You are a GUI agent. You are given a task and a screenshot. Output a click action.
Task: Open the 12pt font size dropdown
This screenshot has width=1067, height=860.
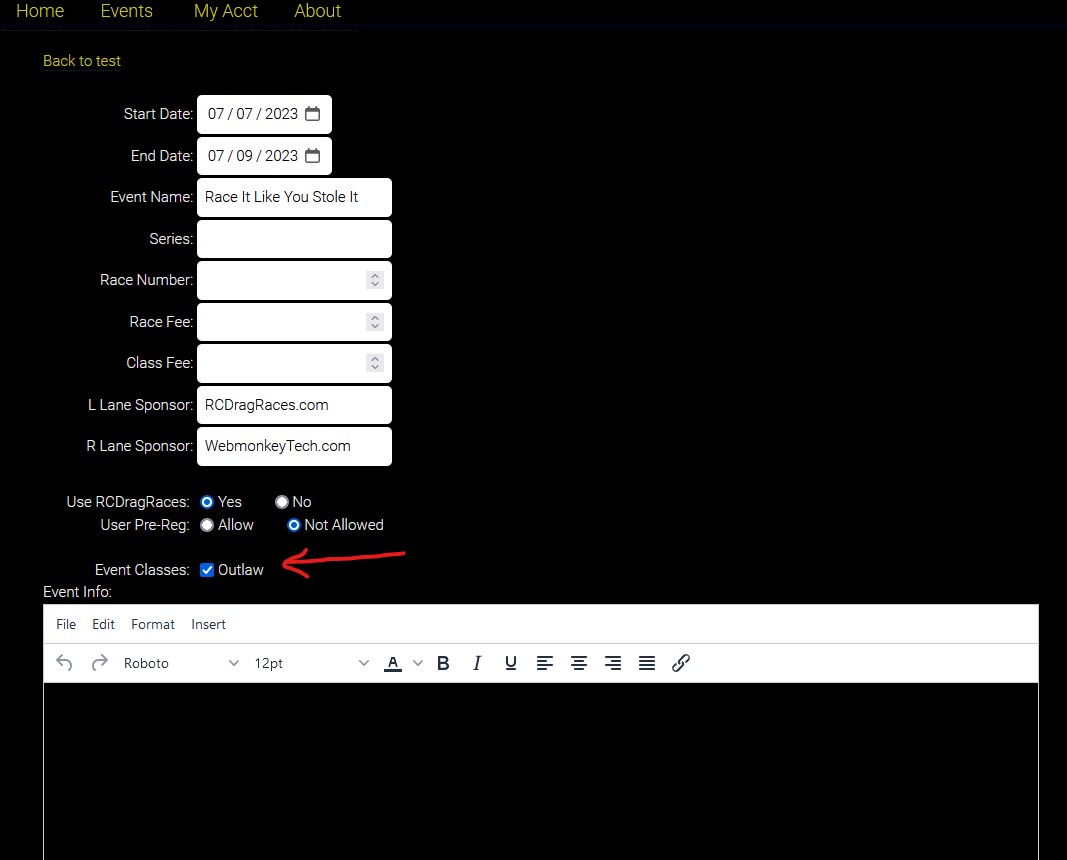[310, 663]
